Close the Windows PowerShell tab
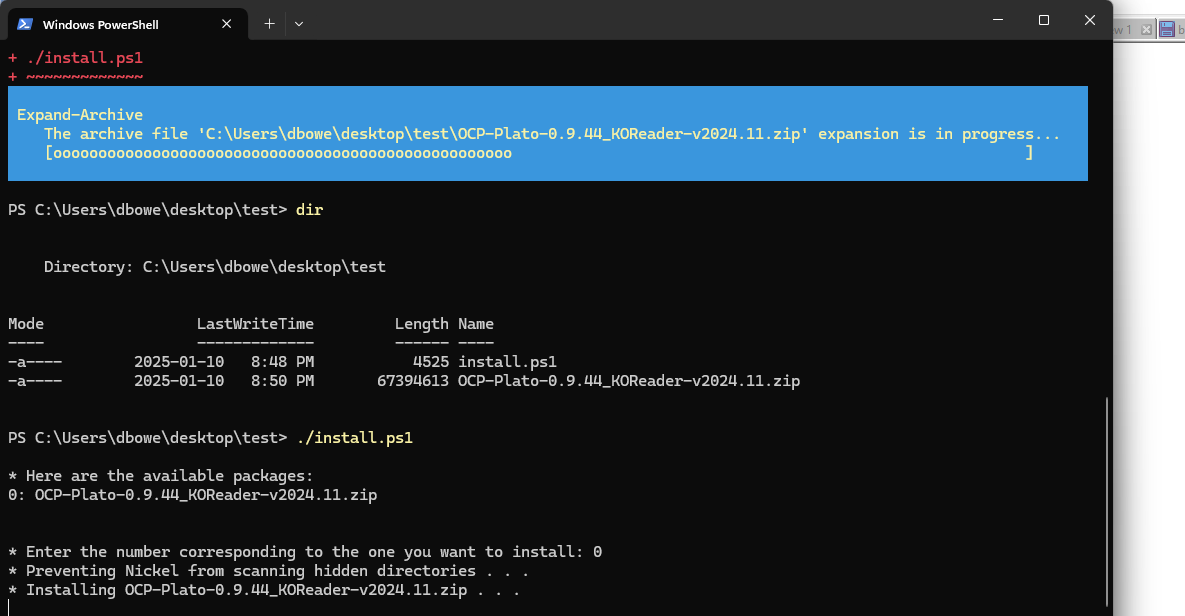 [x=226, y=24]
